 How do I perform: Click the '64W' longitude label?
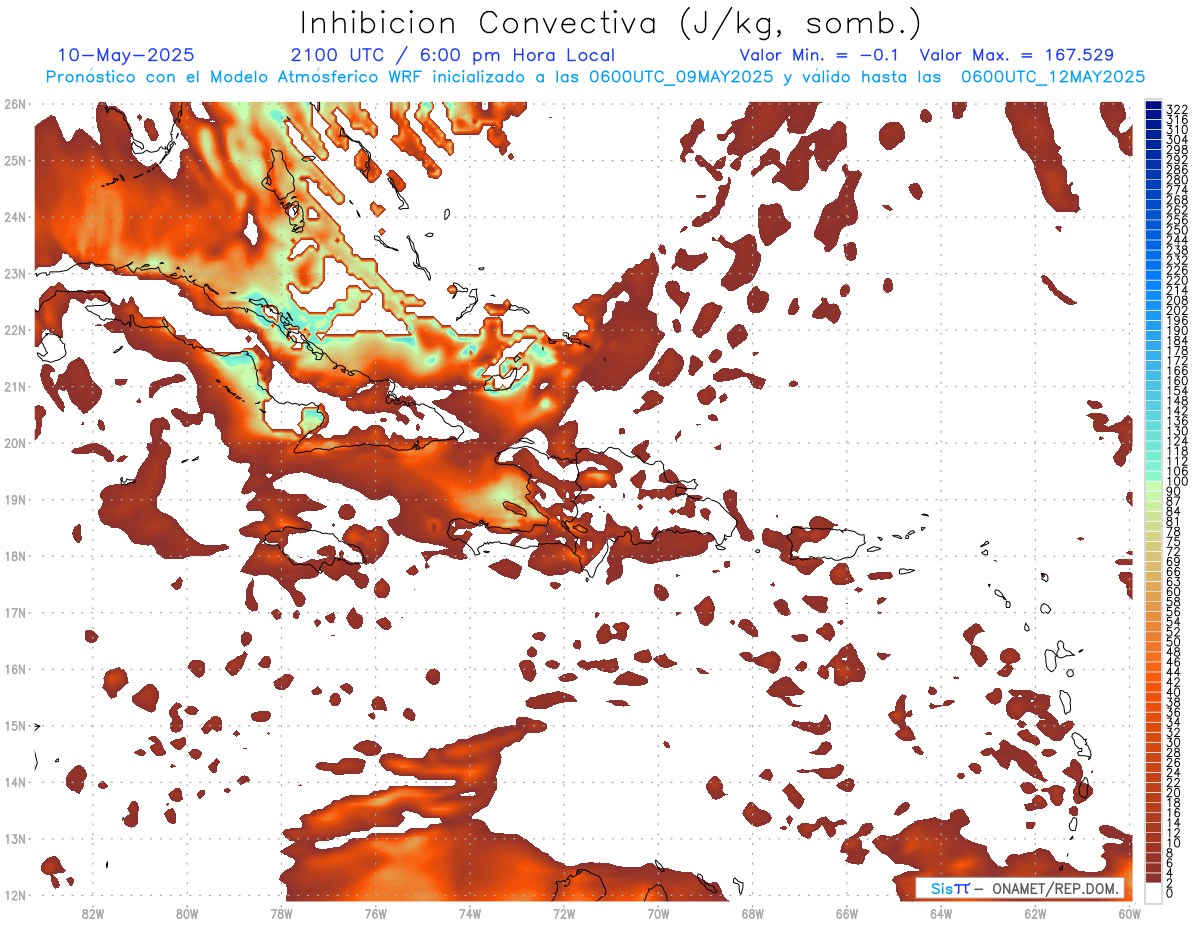pos(941,913)
